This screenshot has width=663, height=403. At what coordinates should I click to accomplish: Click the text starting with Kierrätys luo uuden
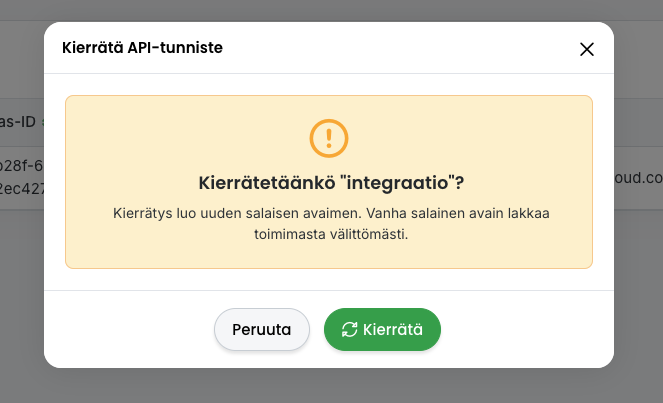coord(331,223)
